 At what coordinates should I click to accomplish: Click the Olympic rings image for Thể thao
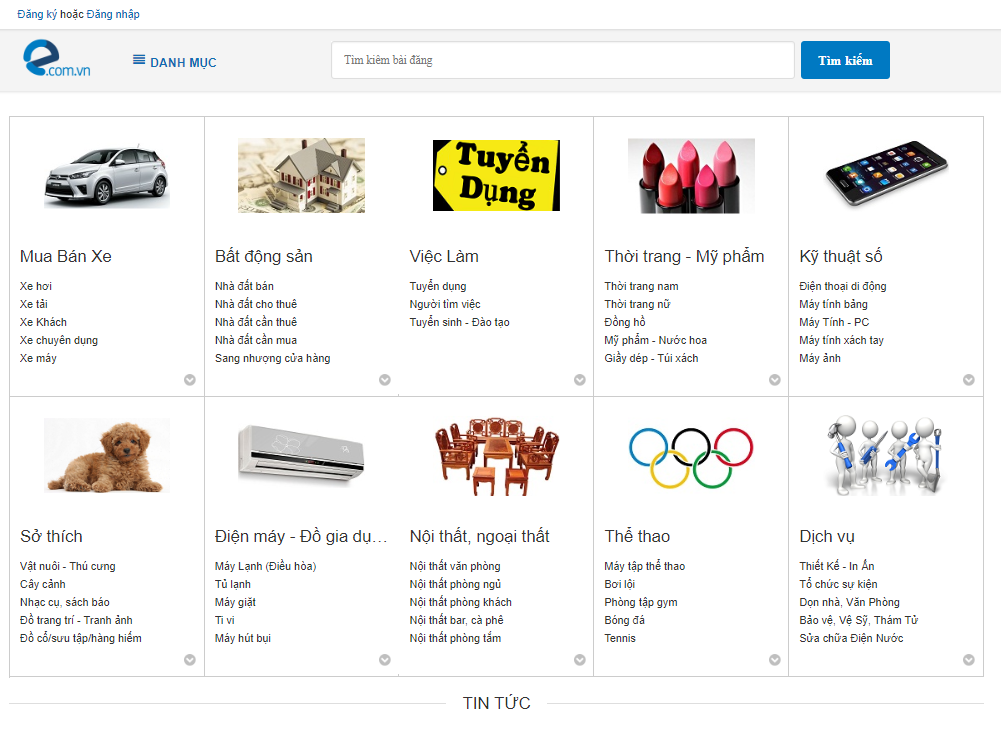(691, 457)
